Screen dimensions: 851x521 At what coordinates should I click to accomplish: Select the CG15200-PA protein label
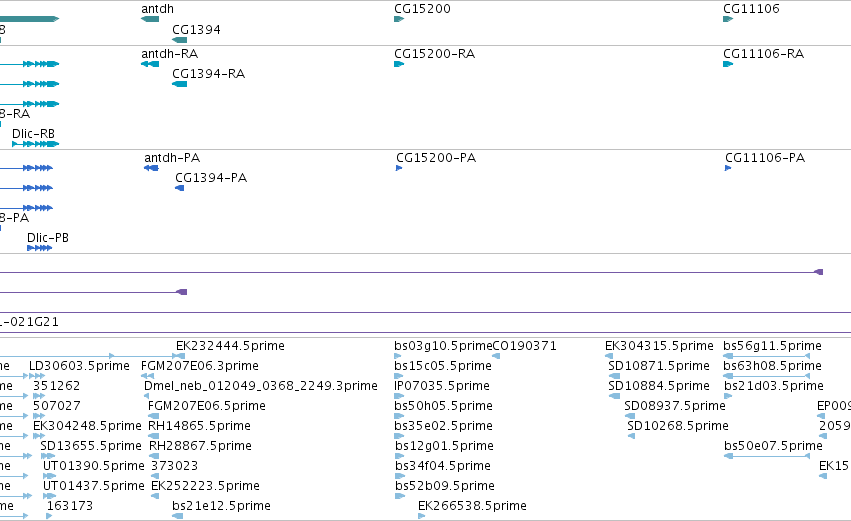coord(436,158)
